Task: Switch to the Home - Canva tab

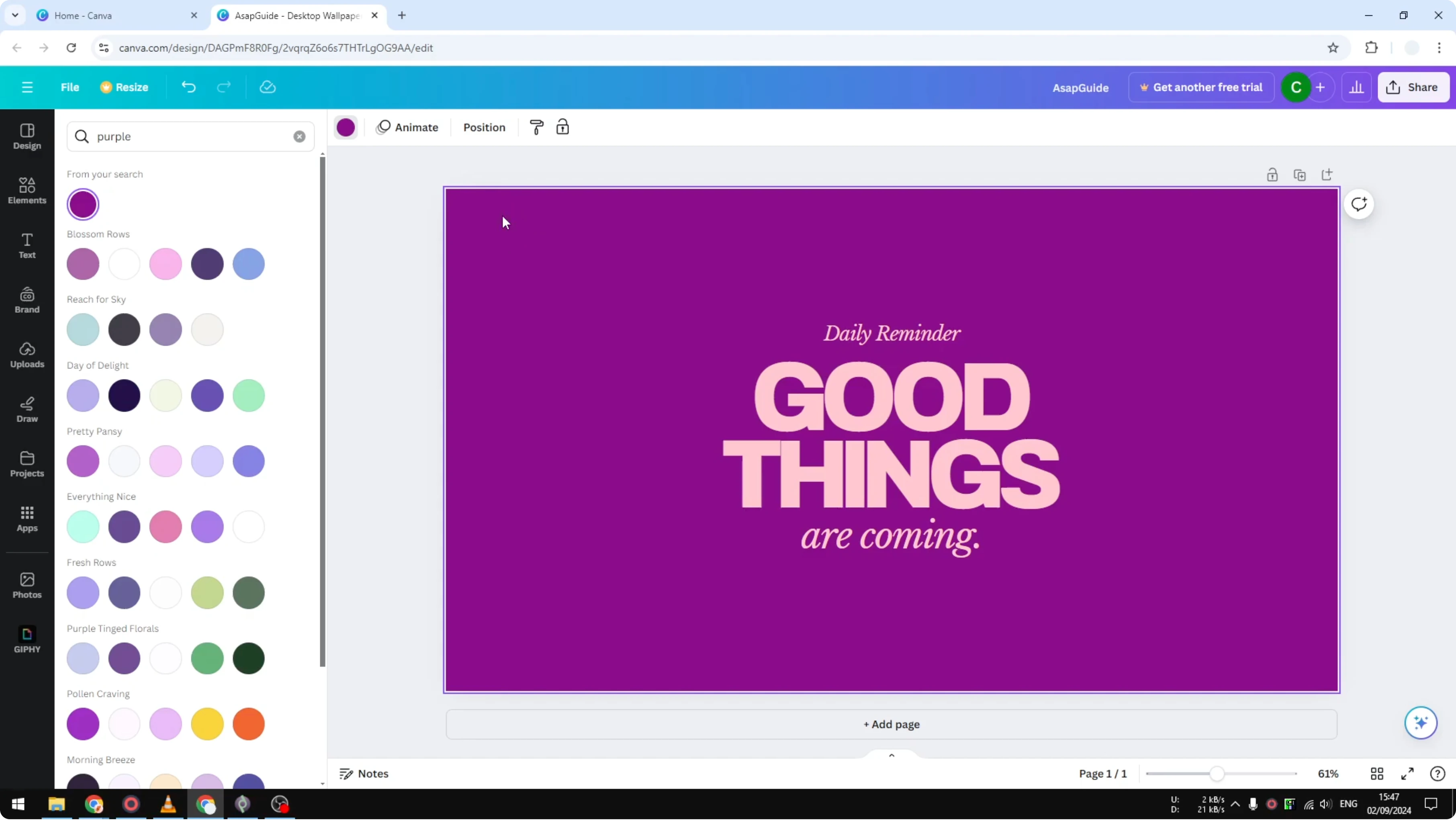Action: pyautogui.click(x=117, y=16)
